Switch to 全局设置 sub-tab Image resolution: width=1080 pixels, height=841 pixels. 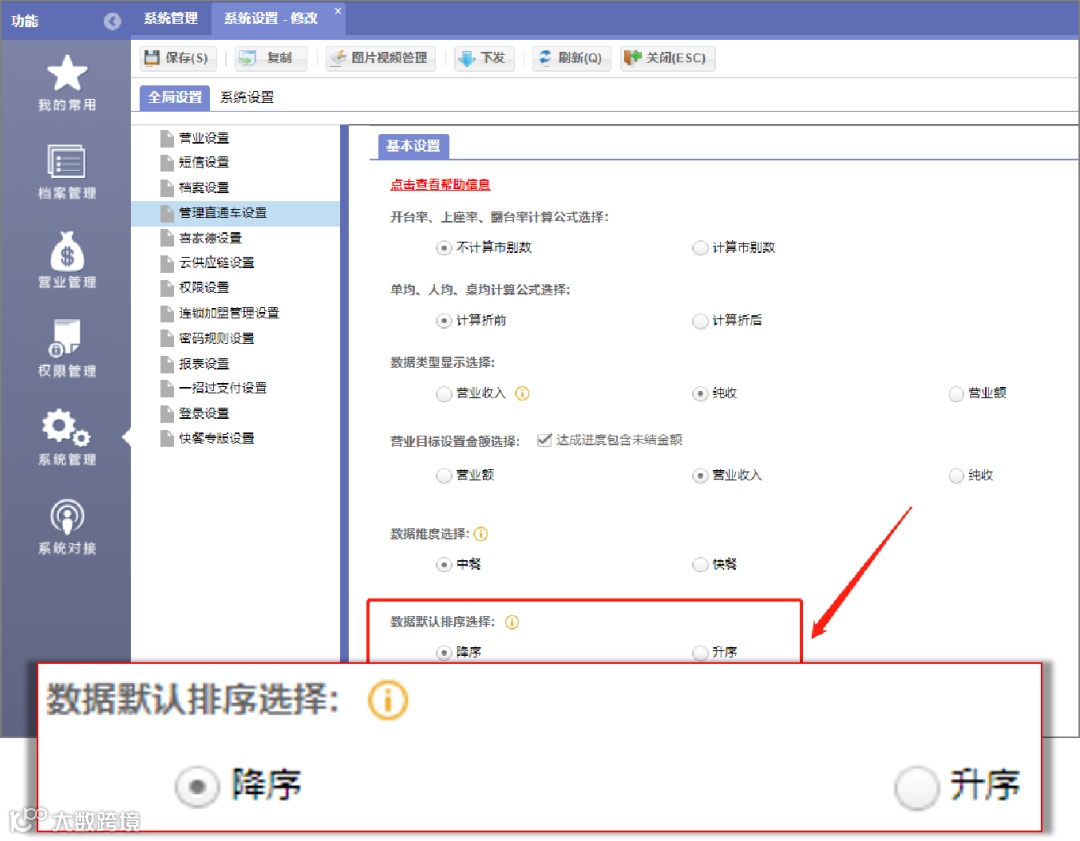click(175, 97)
